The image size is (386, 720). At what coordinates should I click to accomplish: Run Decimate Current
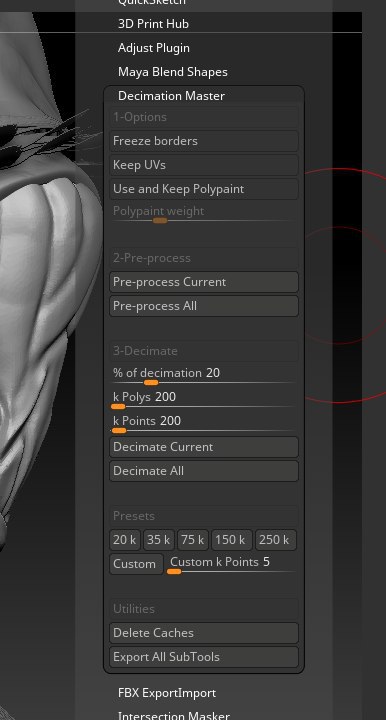(204, 447)
